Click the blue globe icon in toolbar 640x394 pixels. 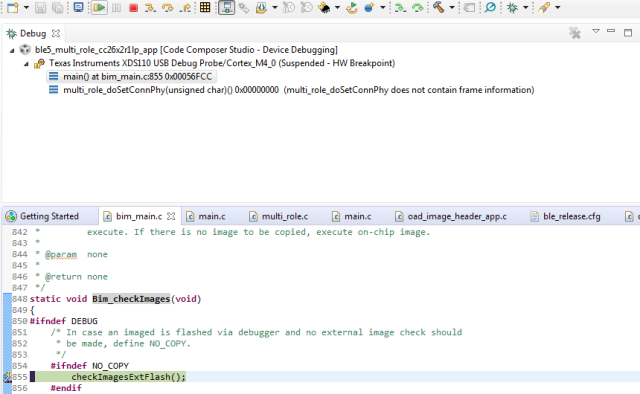coord(369,7)
